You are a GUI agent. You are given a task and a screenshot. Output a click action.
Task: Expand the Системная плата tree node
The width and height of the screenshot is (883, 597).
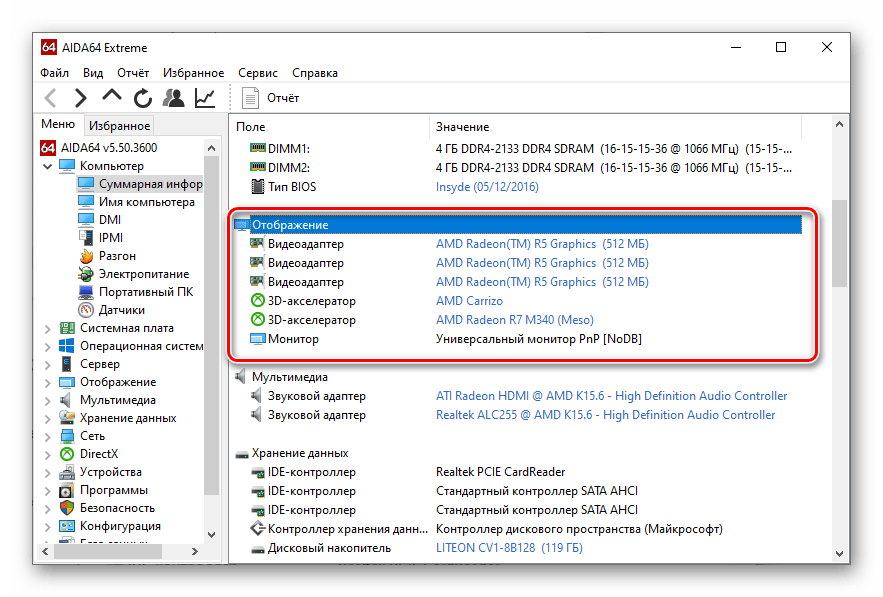coord(48,328)
